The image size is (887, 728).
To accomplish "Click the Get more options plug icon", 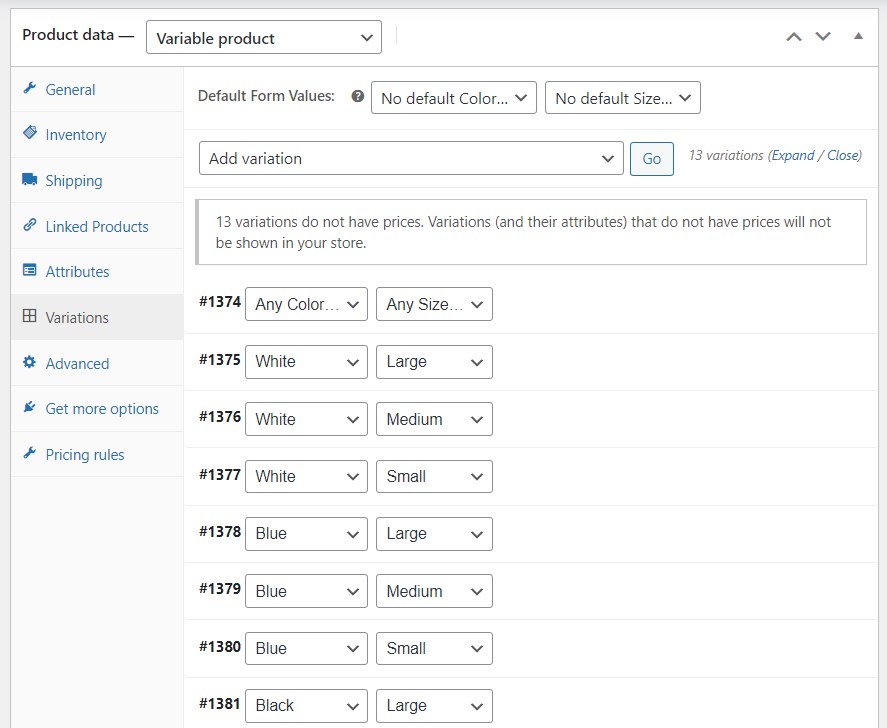I will click(x=29, y=407).
